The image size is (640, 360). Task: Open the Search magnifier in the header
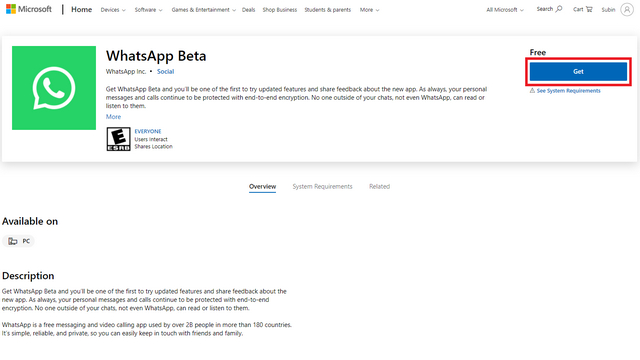(549, 9)
